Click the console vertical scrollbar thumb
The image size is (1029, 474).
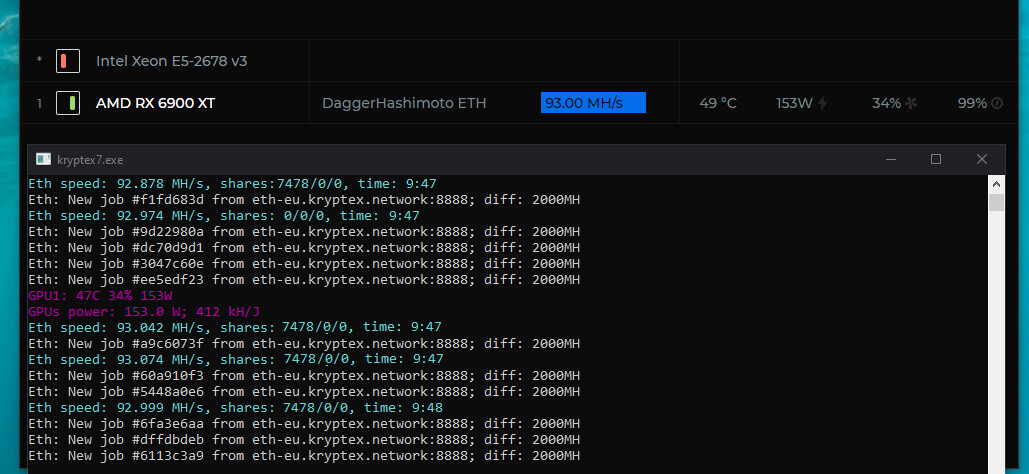pyautogui.click(x=996, y=202)
